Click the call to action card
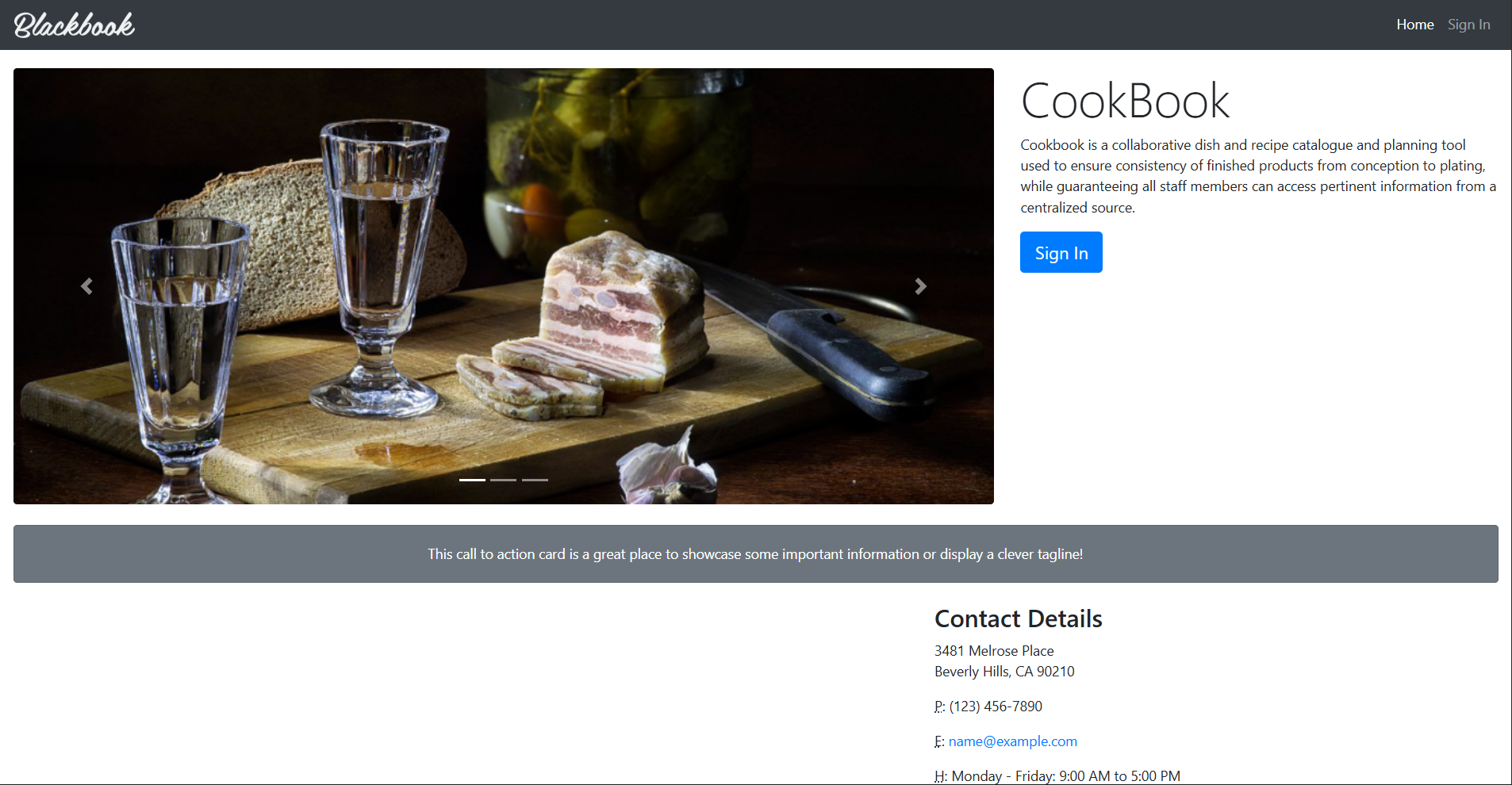This screenshot has width=1512, height=785. pos(755,553)
